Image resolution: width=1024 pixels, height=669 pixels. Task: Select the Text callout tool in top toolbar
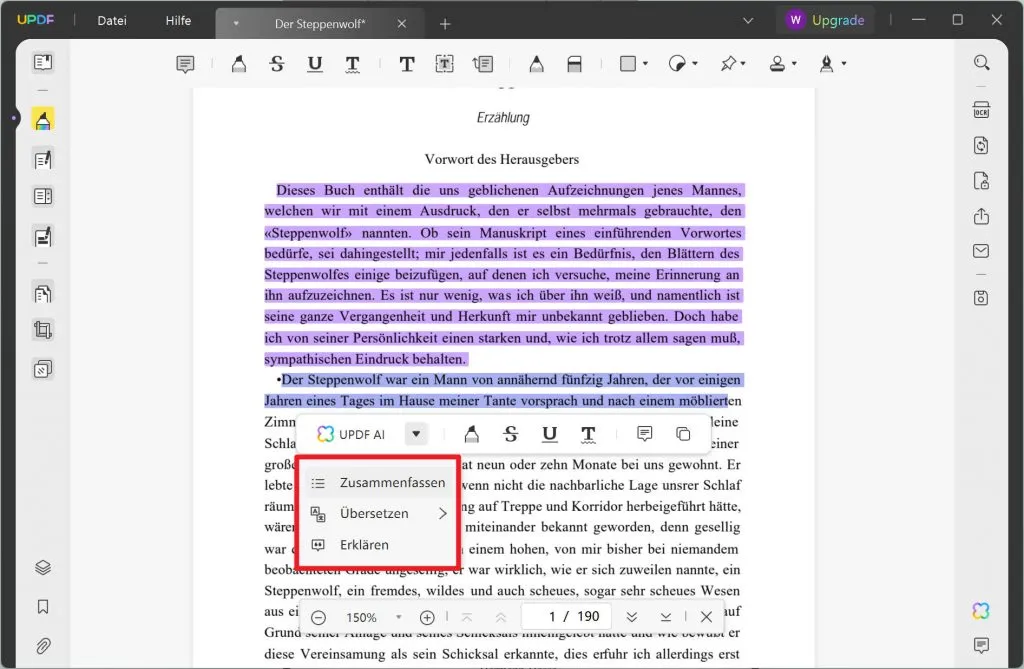click(x=483, y=64)
